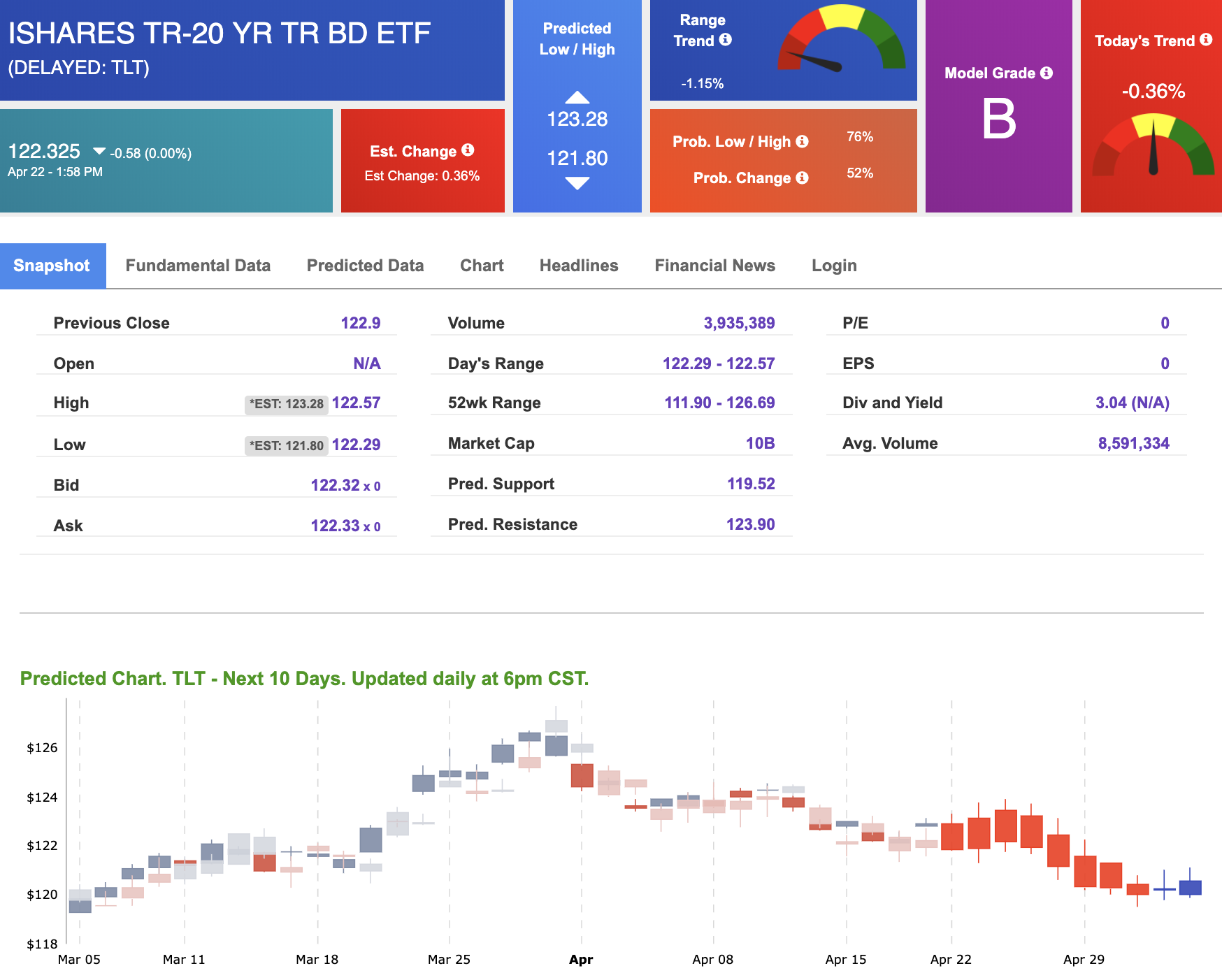Click the Ask value 122.33 x 0
1222x980 pixels.
(x=345, y=526)
